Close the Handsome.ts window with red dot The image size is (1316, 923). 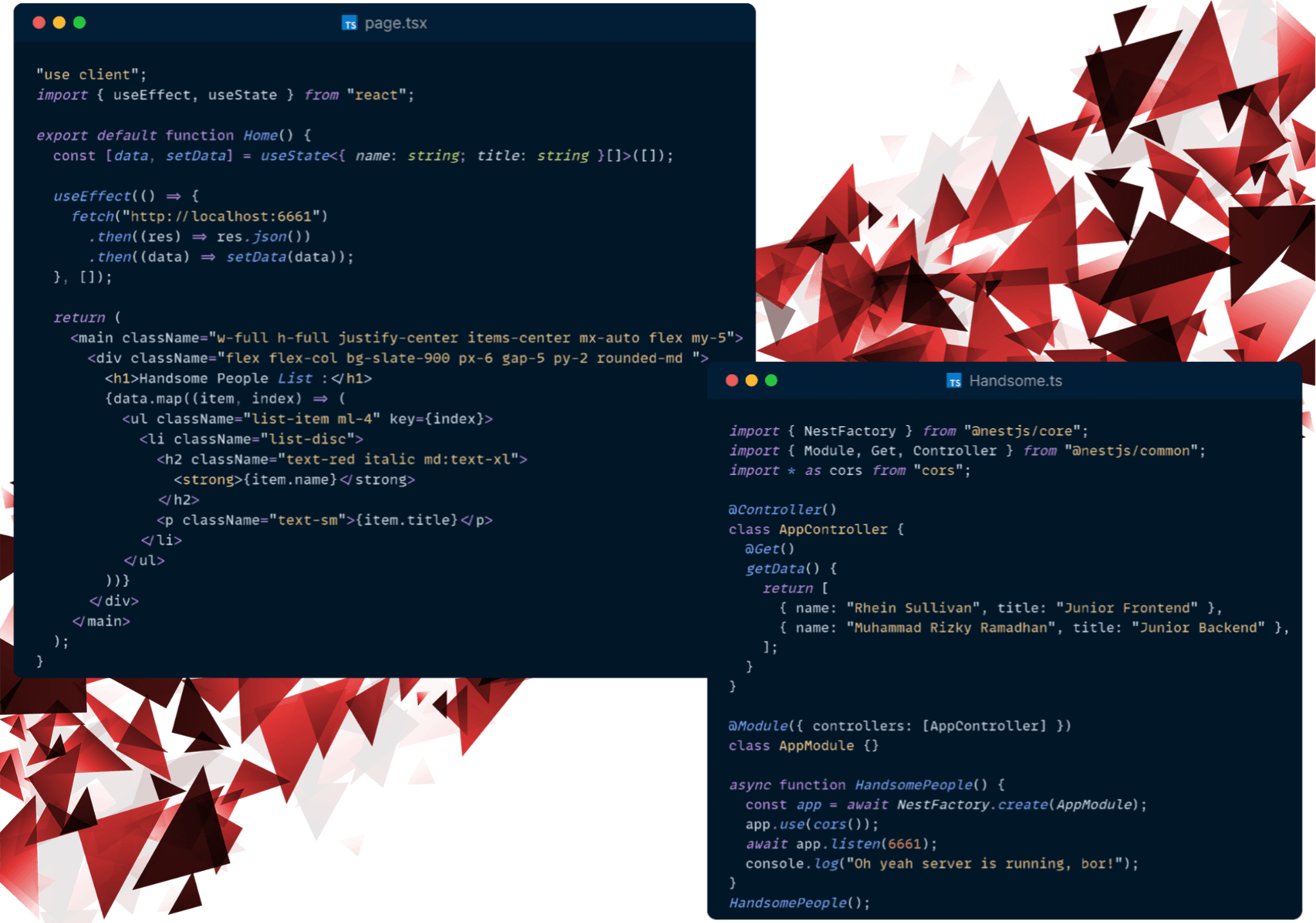pyautogui.click(x=731, y=381)
